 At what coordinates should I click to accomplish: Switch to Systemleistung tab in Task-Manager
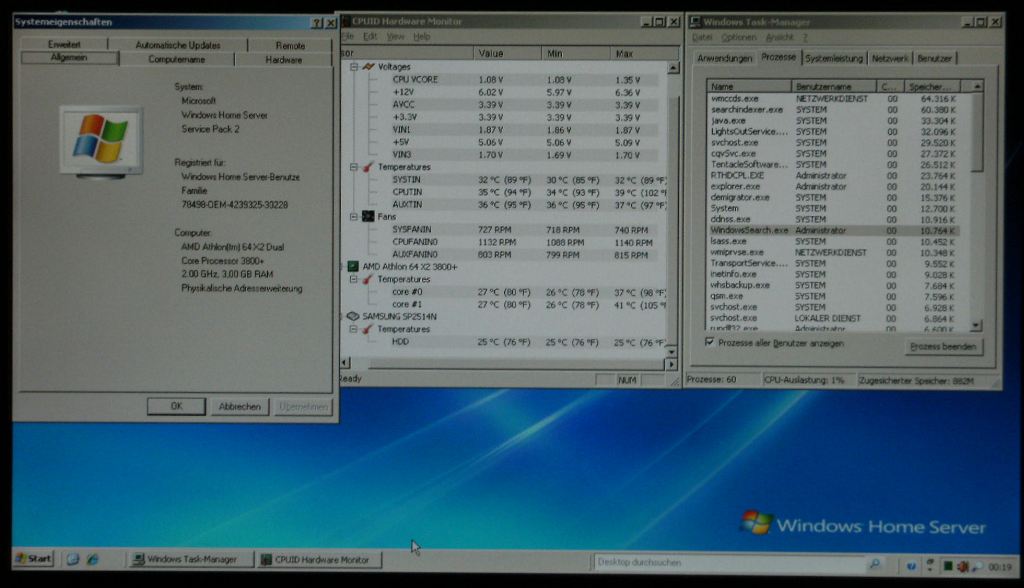coord(834,58)
